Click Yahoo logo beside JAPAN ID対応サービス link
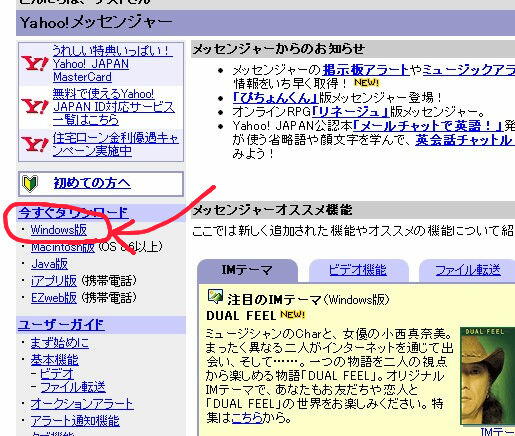 [35, 106]
